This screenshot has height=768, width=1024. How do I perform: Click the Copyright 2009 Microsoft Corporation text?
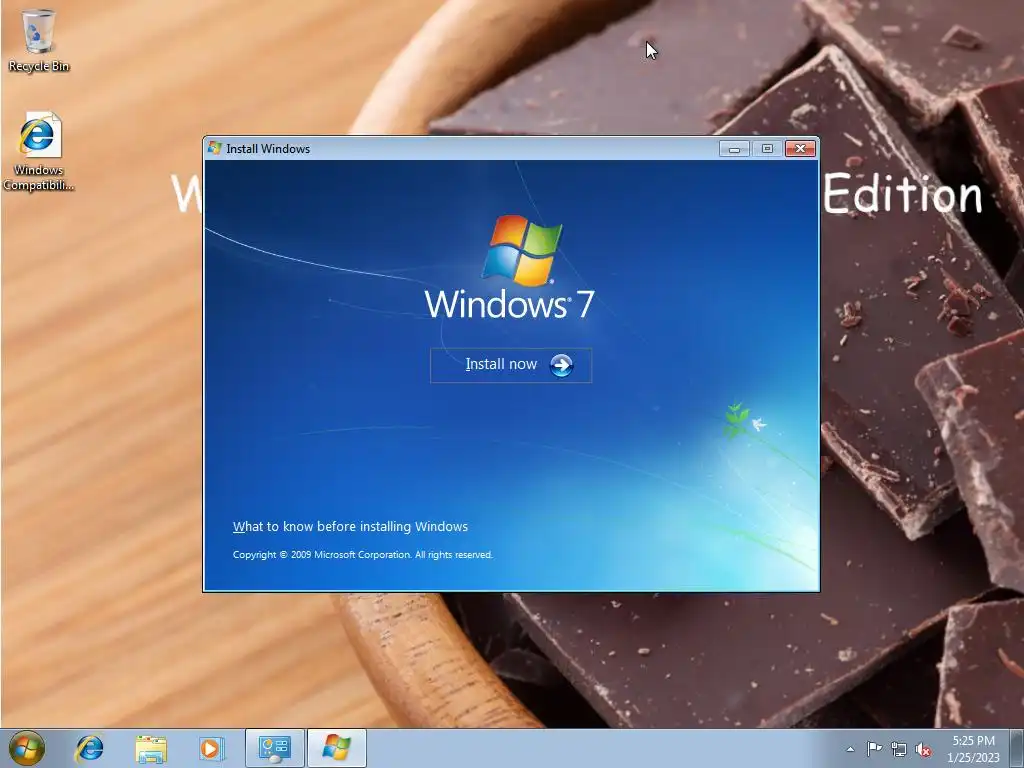pos(362,554)
